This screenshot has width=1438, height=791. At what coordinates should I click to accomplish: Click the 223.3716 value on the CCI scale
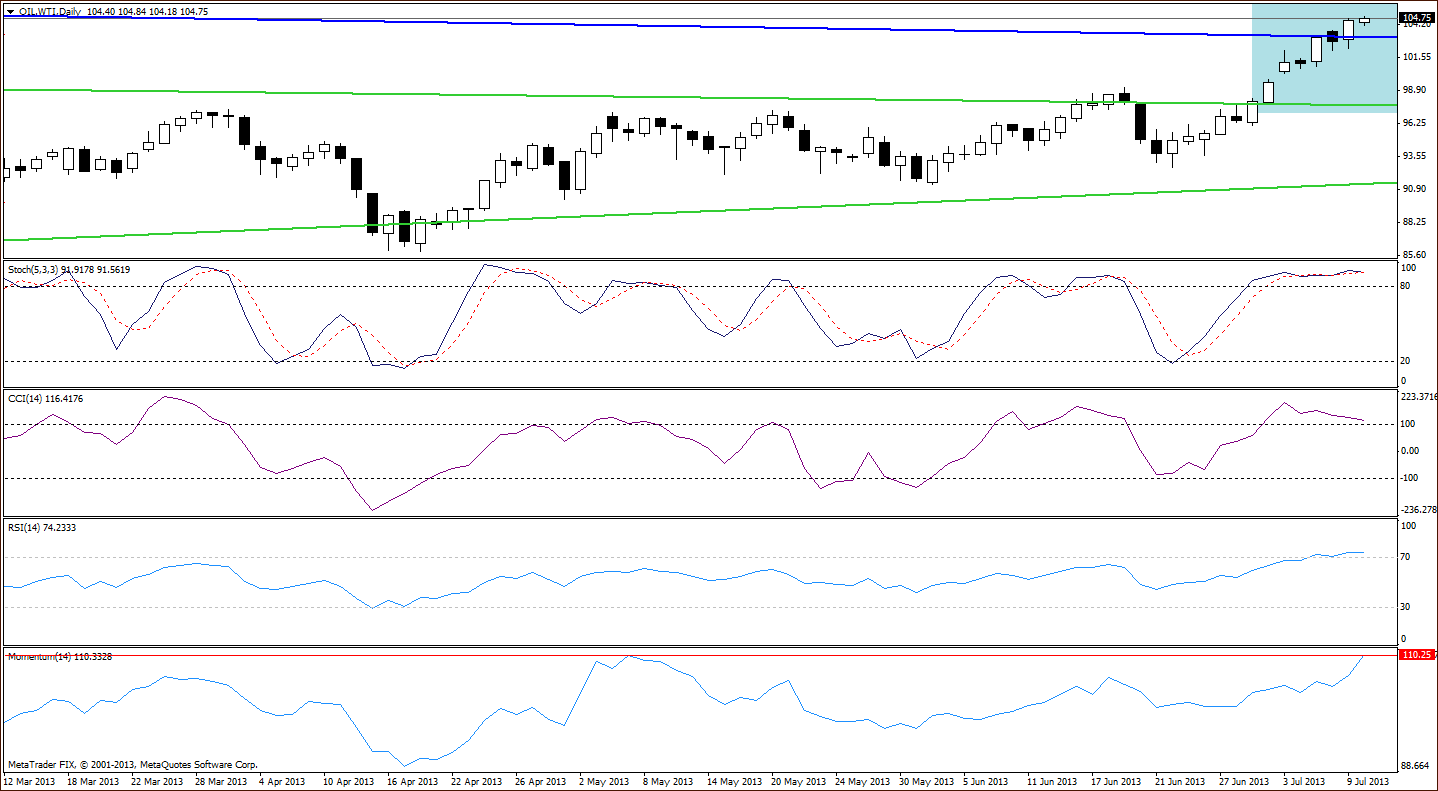(1419, 397)
